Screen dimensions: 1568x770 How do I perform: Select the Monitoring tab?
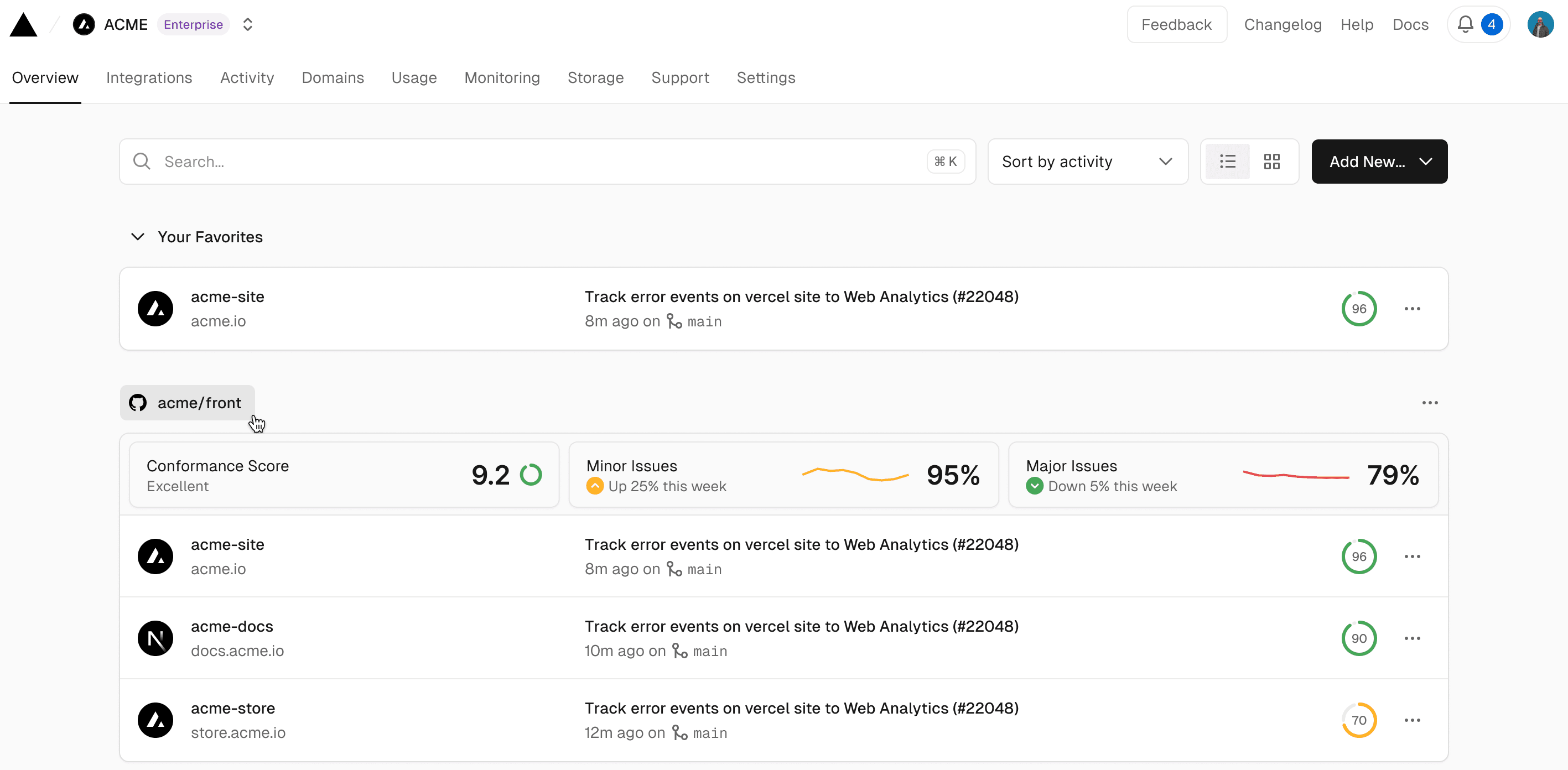(x=502, y=78)
